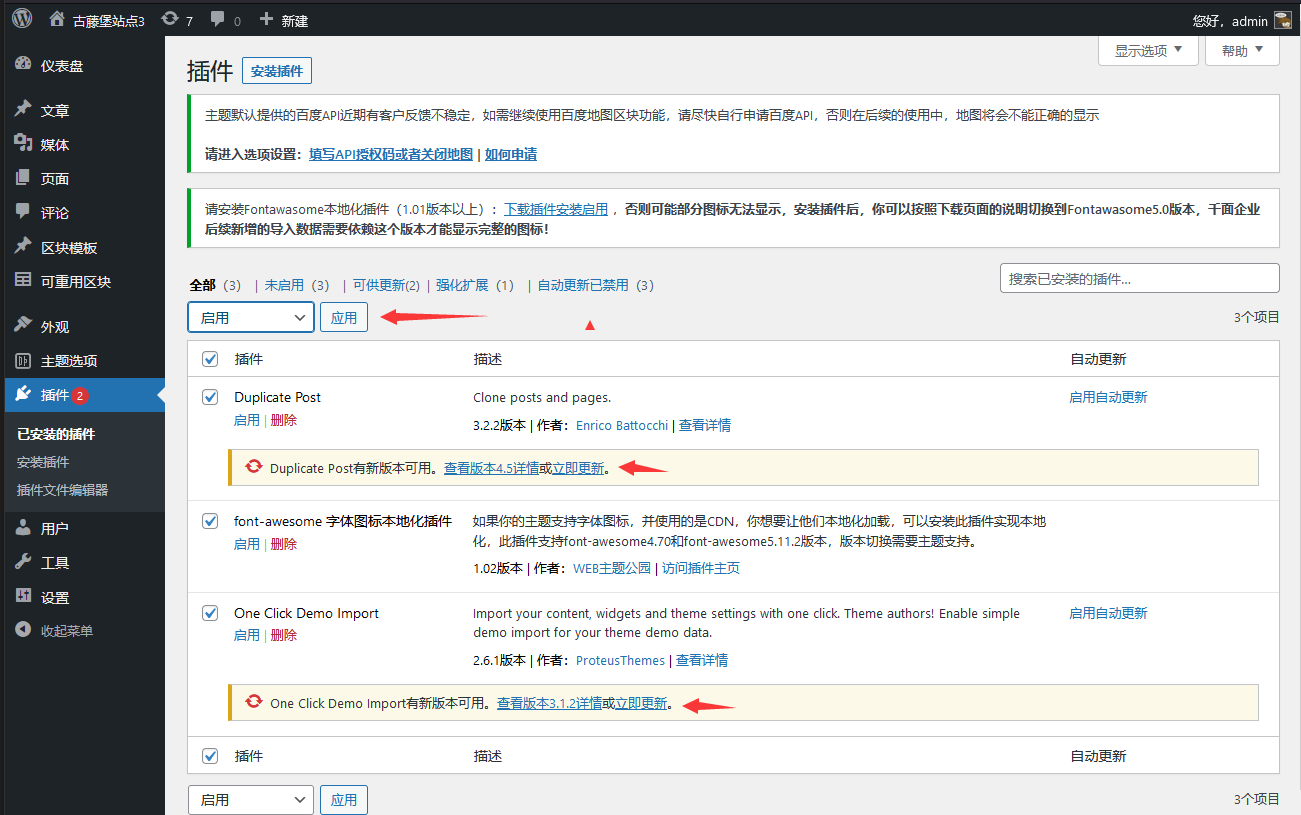Viewport: 1301px width, 815px height.
Task: Open the 显示选项 panel dropdown
Action: 1146,50
